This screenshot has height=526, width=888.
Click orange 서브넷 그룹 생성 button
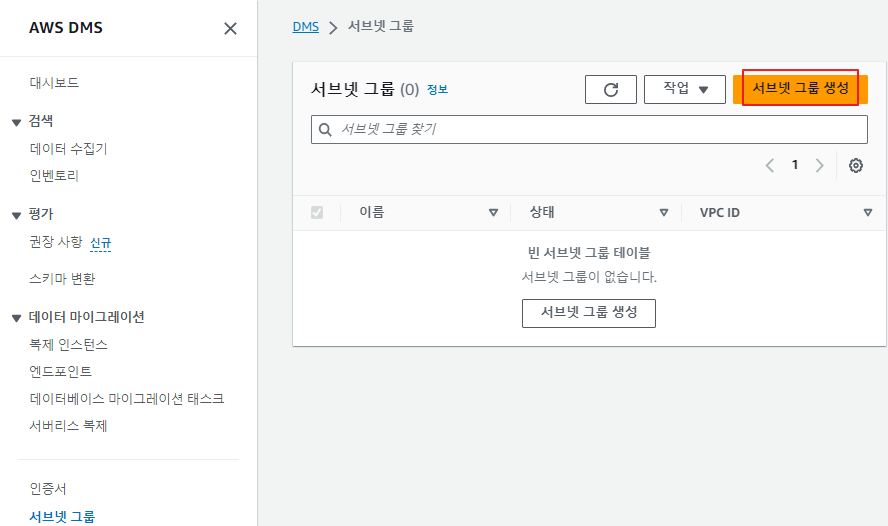click(800, 89)
